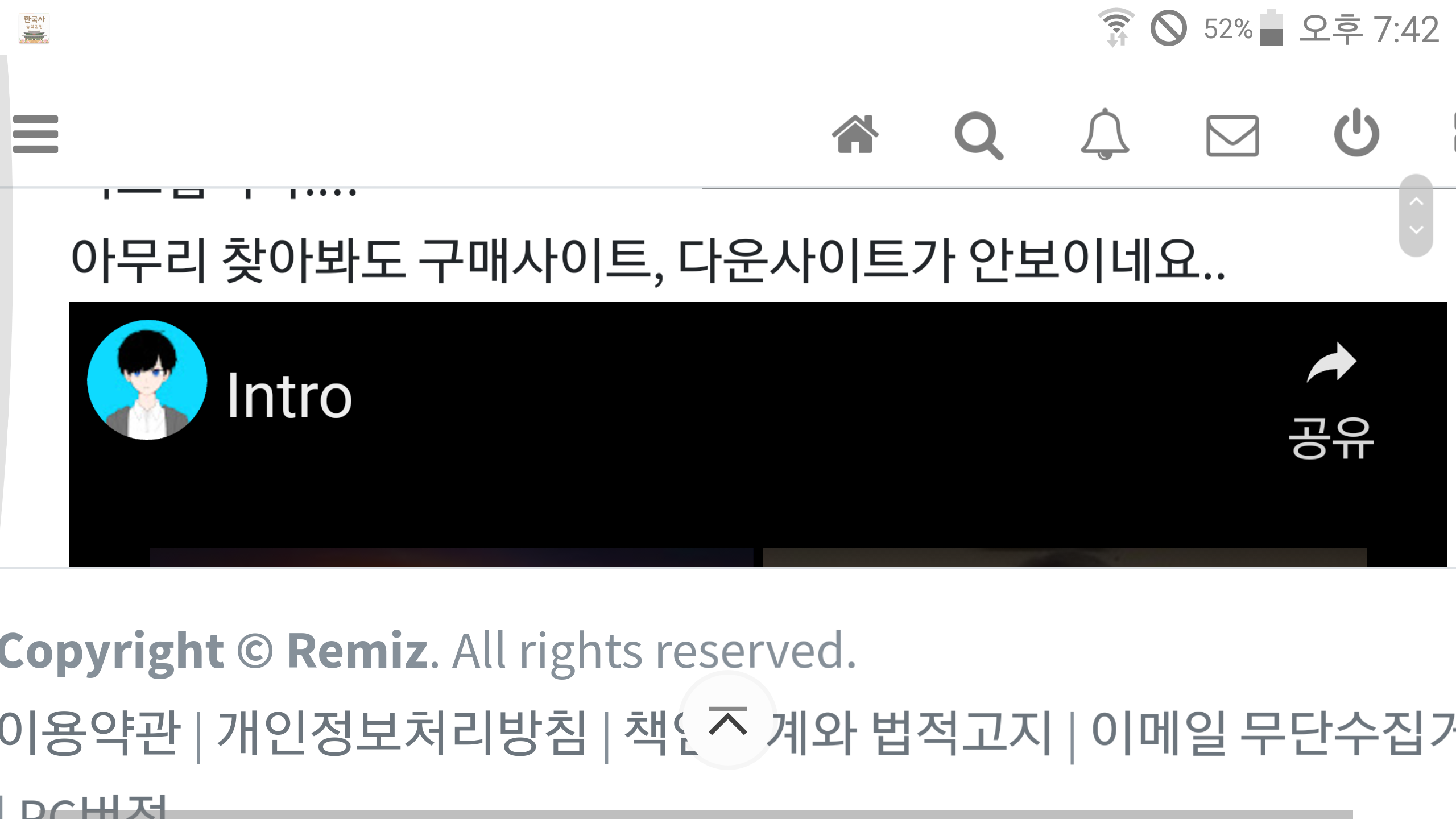Tap the Korean history app status icon
Viewport: 1456px width, 819px height.
[34, 28]
